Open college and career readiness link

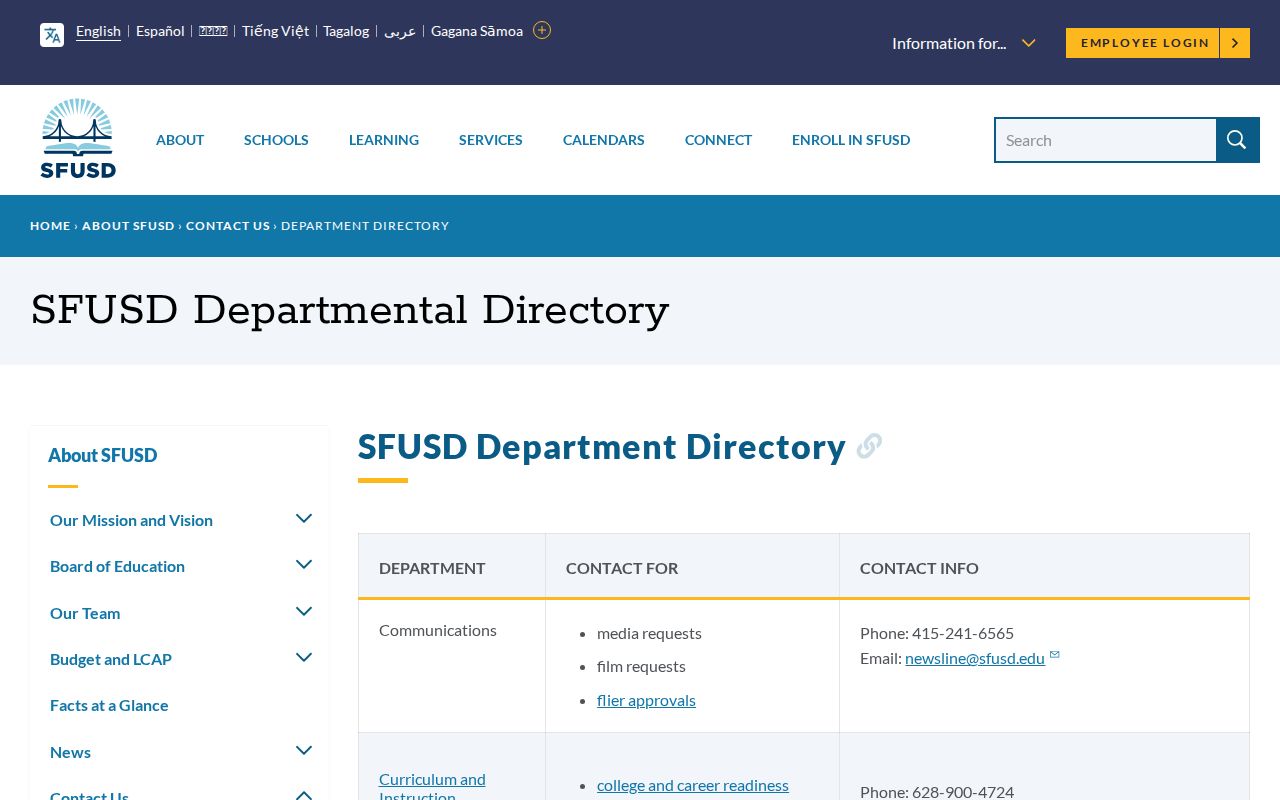click(693, 785)
